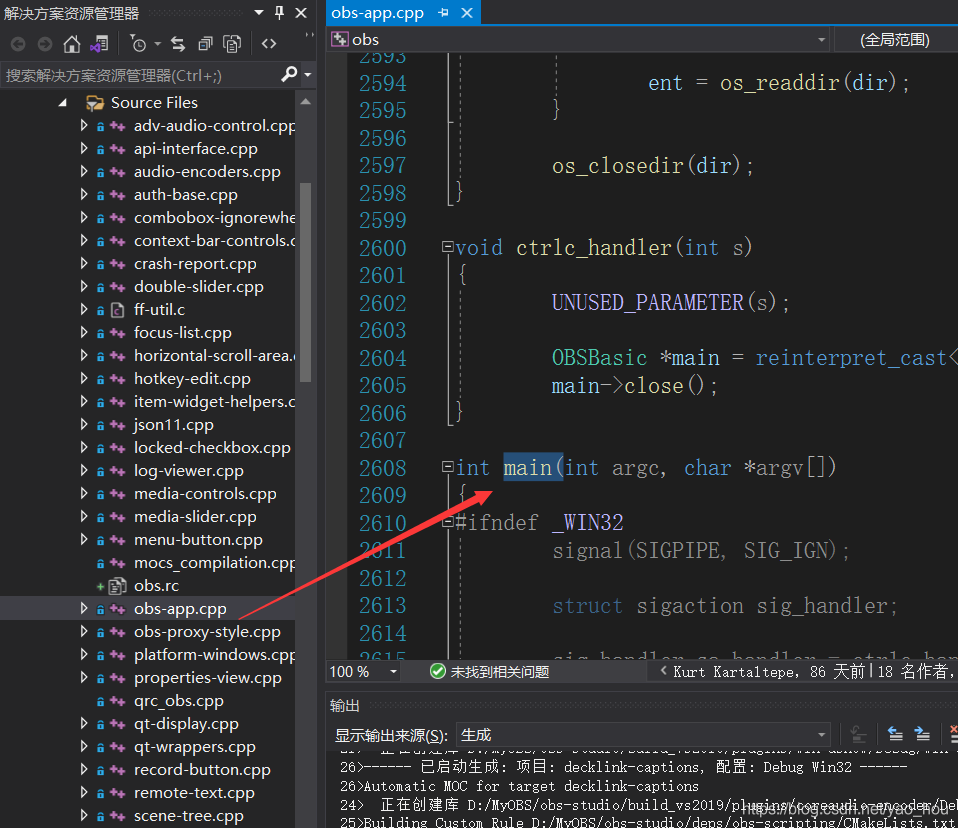
Task: Click the scroll-up arrow in Solution Explorer
Action: pyautogui.click(x=305, y=102)
